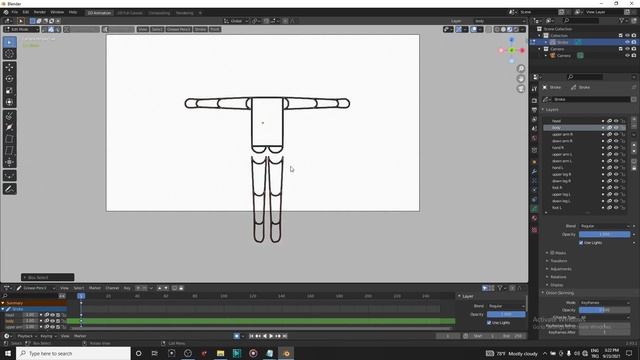Select the Extrude tool

[10, 116]
